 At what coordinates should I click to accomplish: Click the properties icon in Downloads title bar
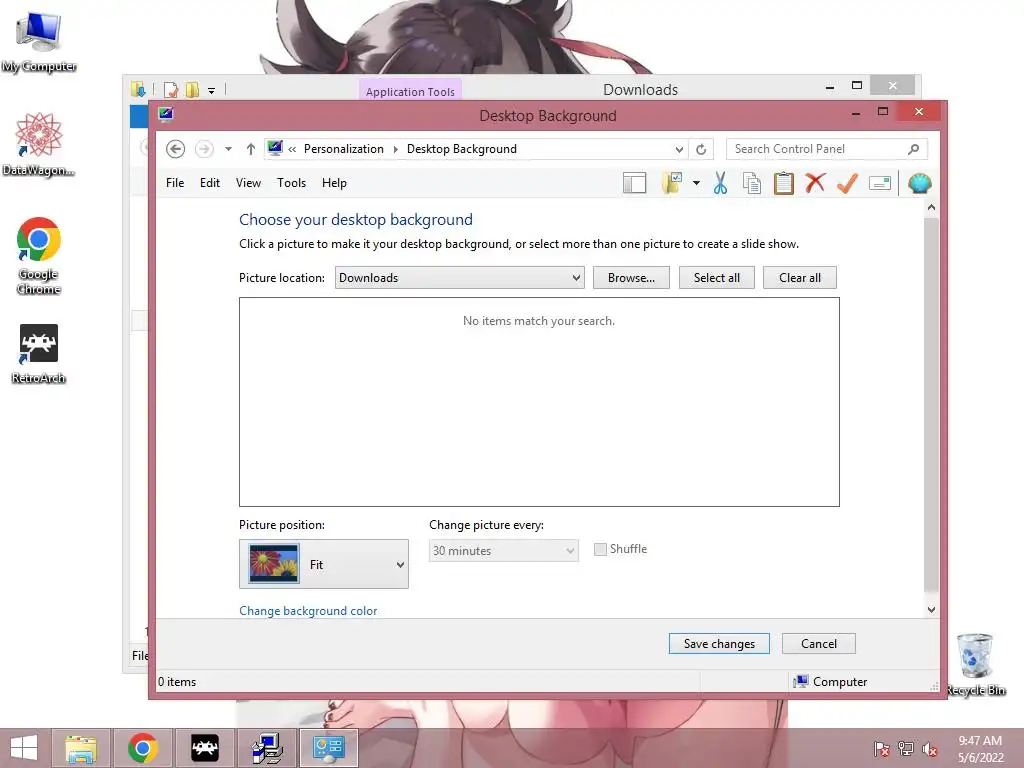point(171,89)
